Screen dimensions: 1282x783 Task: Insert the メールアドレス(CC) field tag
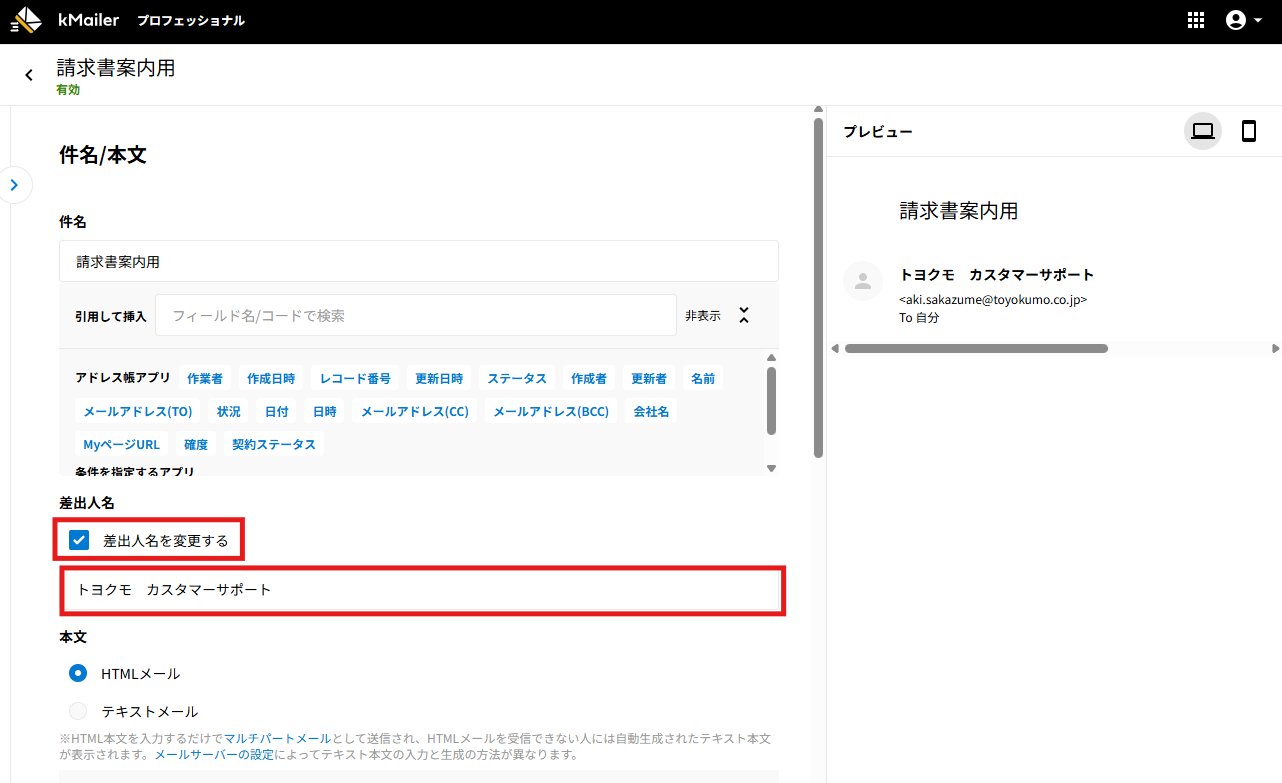tap(415, 411)
